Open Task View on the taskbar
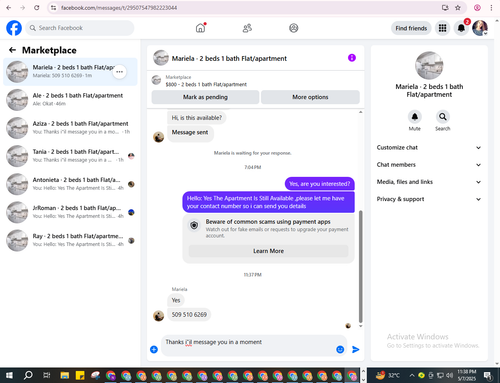This screenshot has height=383, width=500. pyautogui.click(x=47, y=376)
